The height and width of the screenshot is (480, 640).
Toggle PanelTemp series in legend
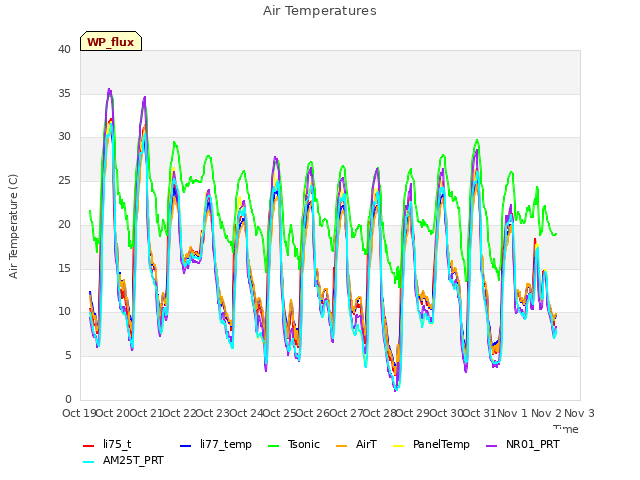coord(431,444)
